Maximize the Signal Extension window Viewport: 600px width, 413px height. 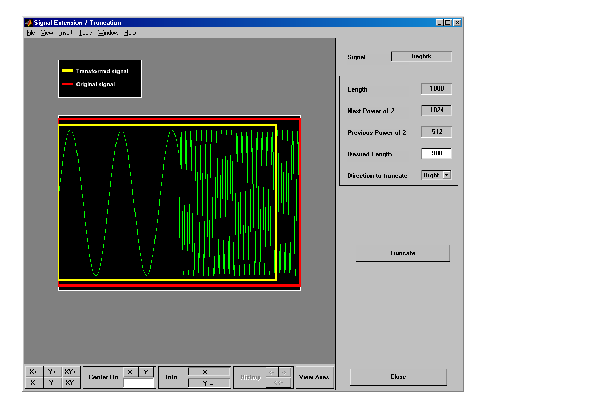tap(447, 23)
